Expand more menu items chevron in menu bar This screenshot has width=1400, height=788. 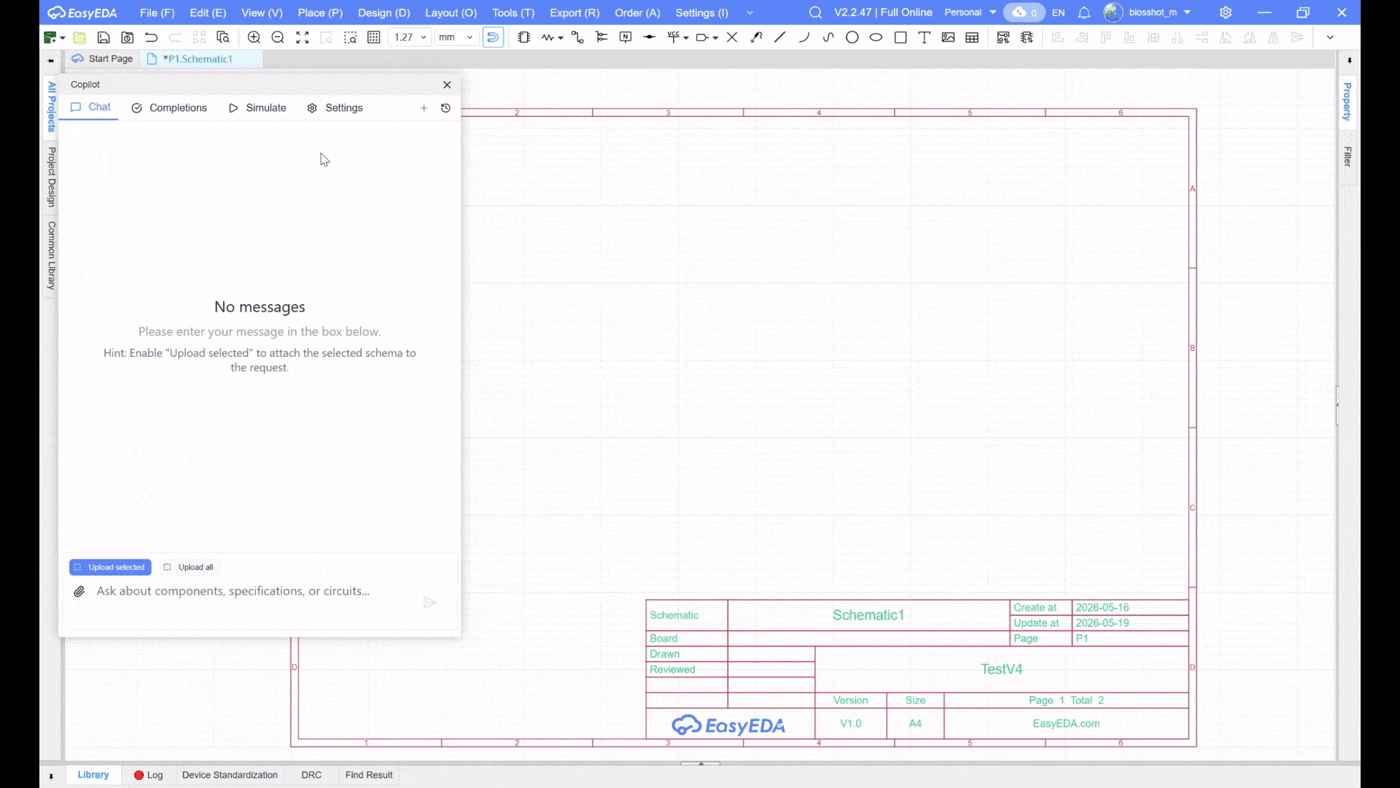click(750, 13)
